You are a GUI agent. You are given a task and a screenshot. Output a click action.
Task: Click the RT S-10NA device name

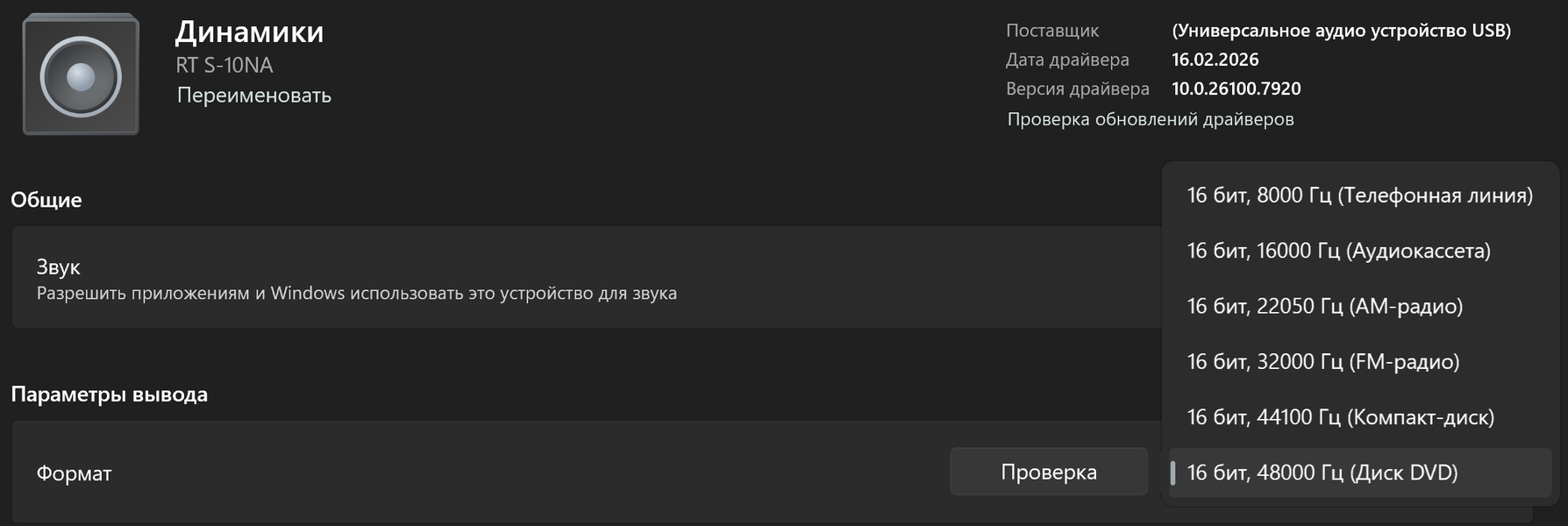(224, 65)
